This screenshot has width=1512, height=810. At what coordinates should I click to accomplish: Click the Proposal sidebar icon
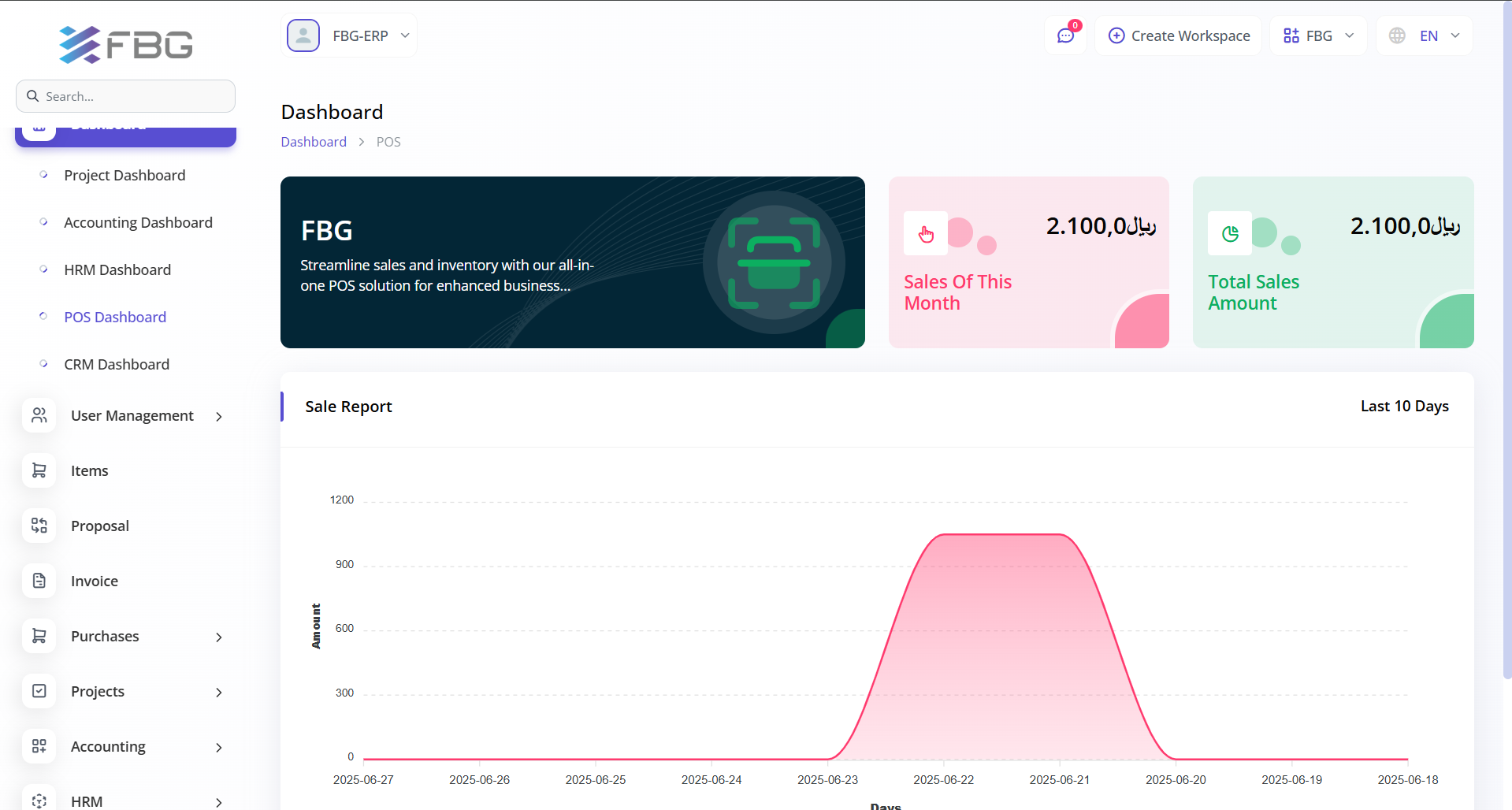coord(39,526)
